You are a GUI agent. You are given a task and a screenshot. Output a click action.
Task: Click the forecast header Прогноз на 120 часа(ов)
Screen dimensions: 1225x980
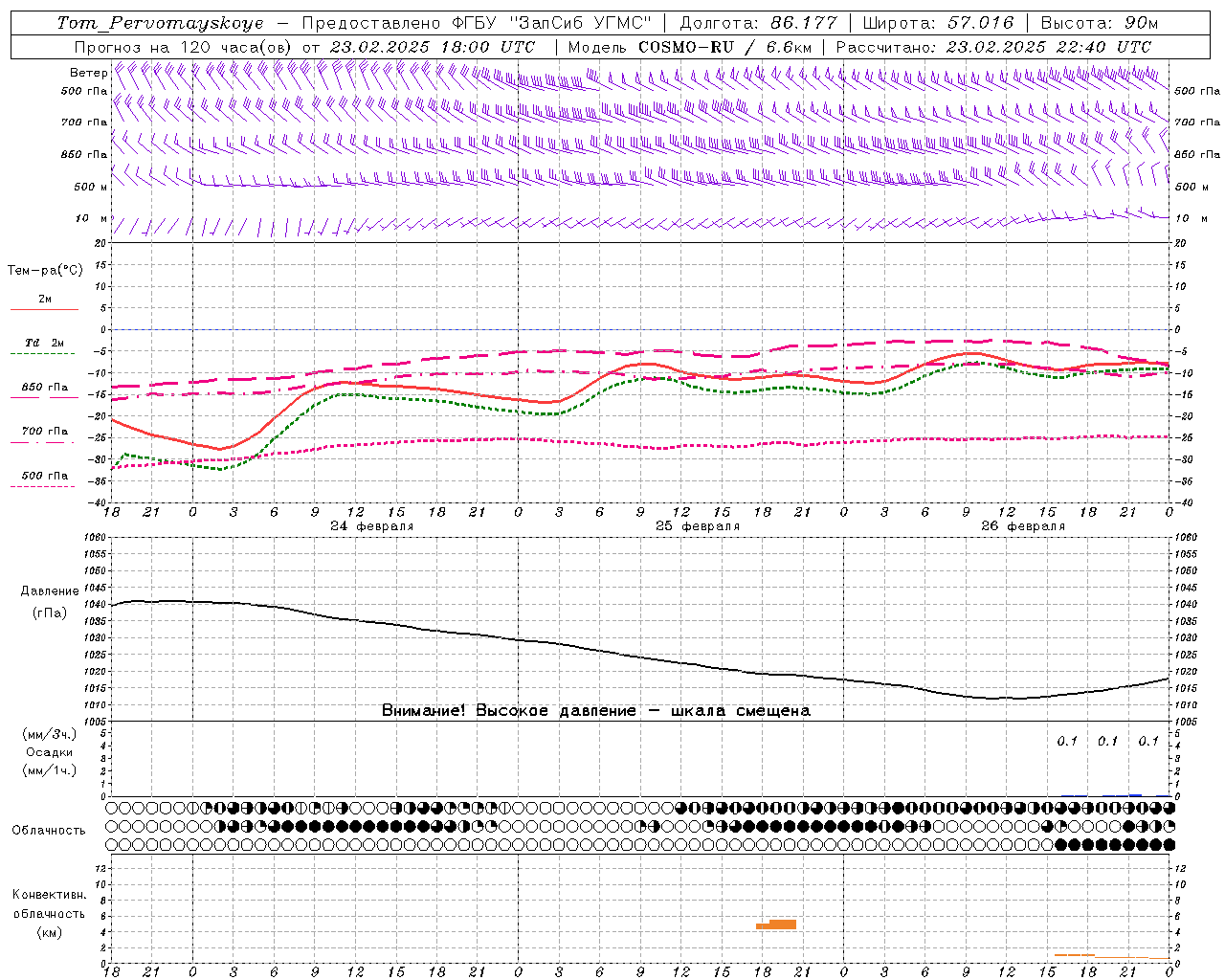click(184, 47)
